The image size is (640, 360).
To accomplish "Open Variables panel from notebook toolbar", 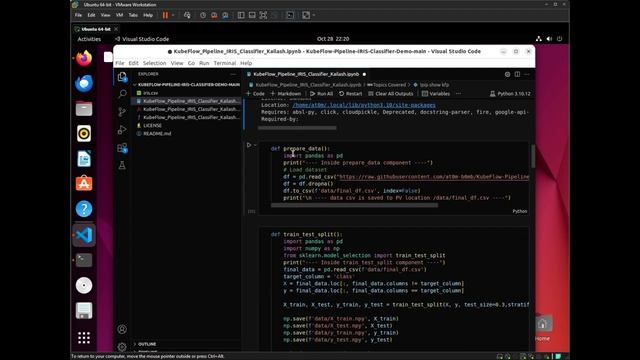I will coord(436,93).
